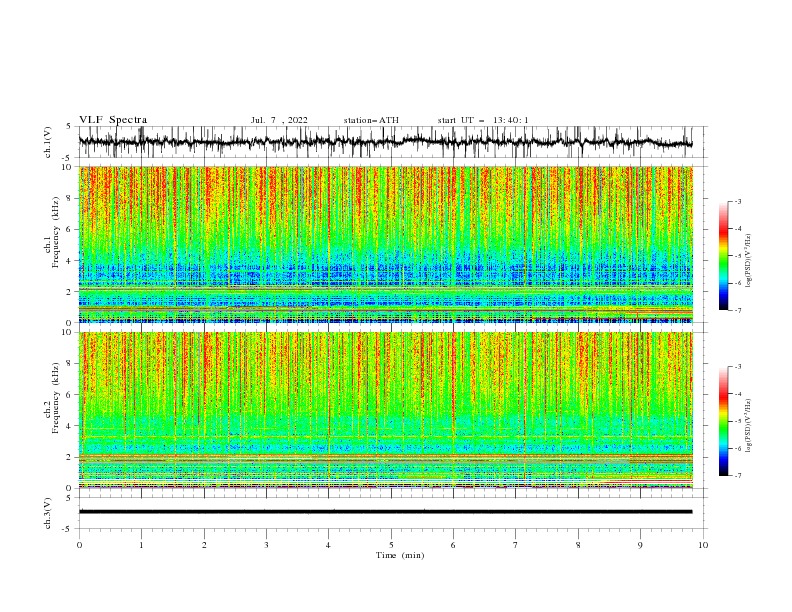The width and height of the screenshot is (792, 612).
Task: Click the ch.2 spectrogram panel
Action: coord(386,410)
